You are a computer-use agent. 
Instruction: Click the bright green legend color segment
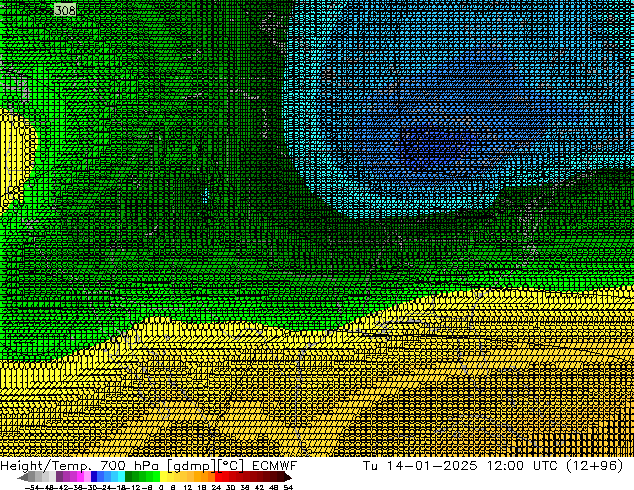(156, 476)
